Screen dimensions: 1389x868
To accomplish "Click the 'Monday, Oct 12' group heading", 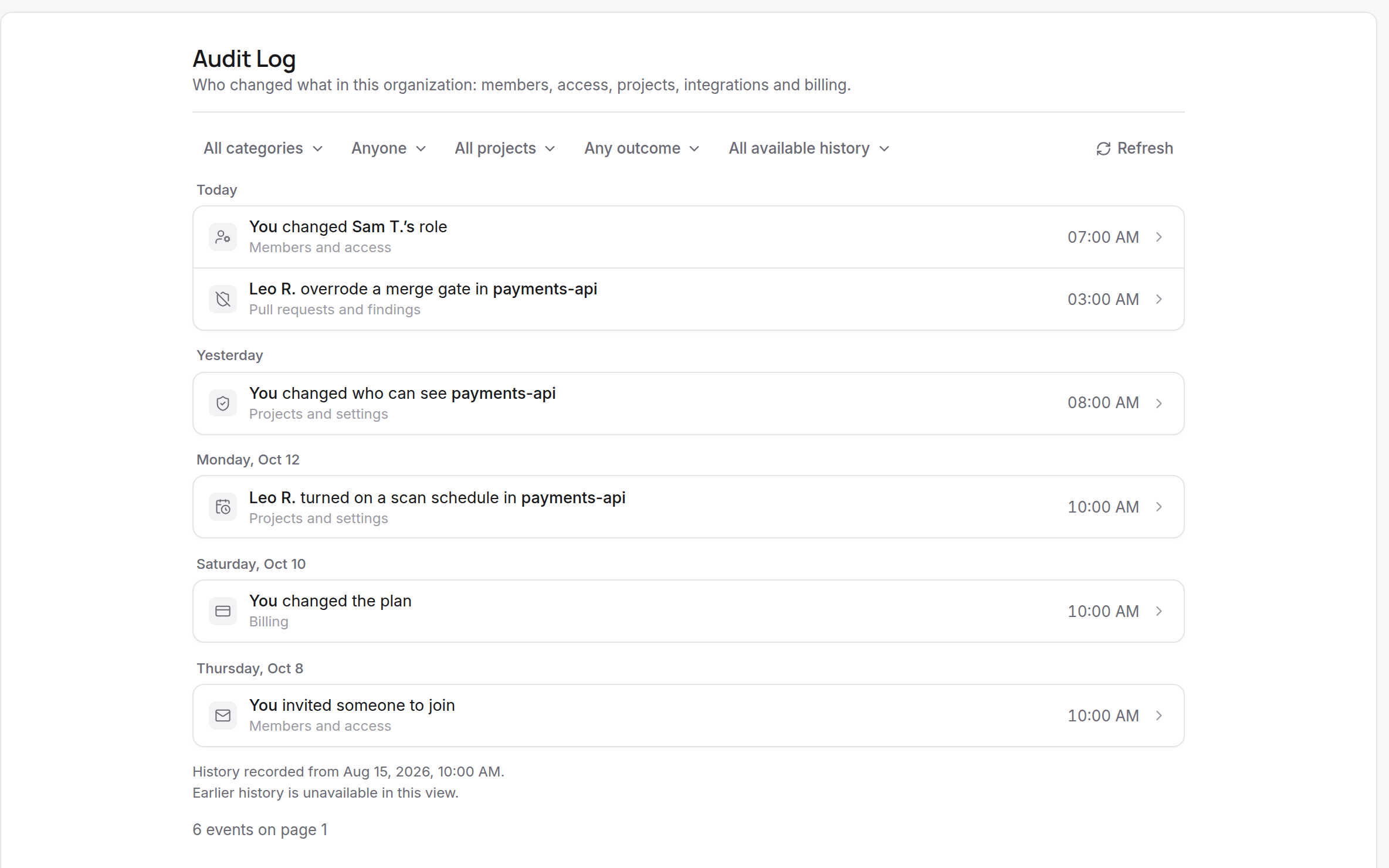I will point(248,460).
